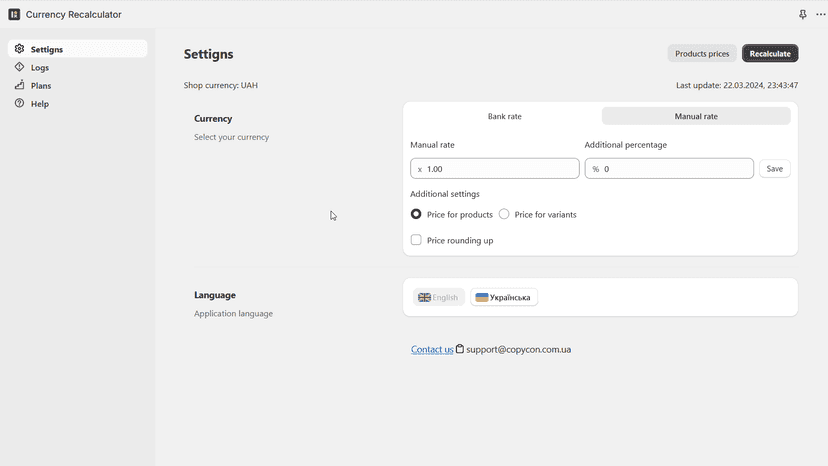Click the Plans chart icon in sidebar
The width and height of the screenshot is (828, 466).
coord(20,85)
